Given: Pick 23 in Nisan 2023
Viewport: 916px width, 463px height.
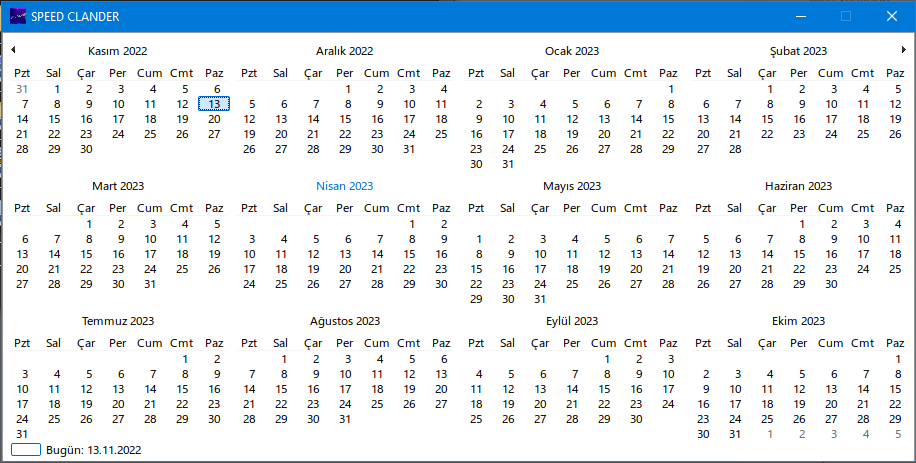Looking at the screenshot, I should tap(441, 269).
